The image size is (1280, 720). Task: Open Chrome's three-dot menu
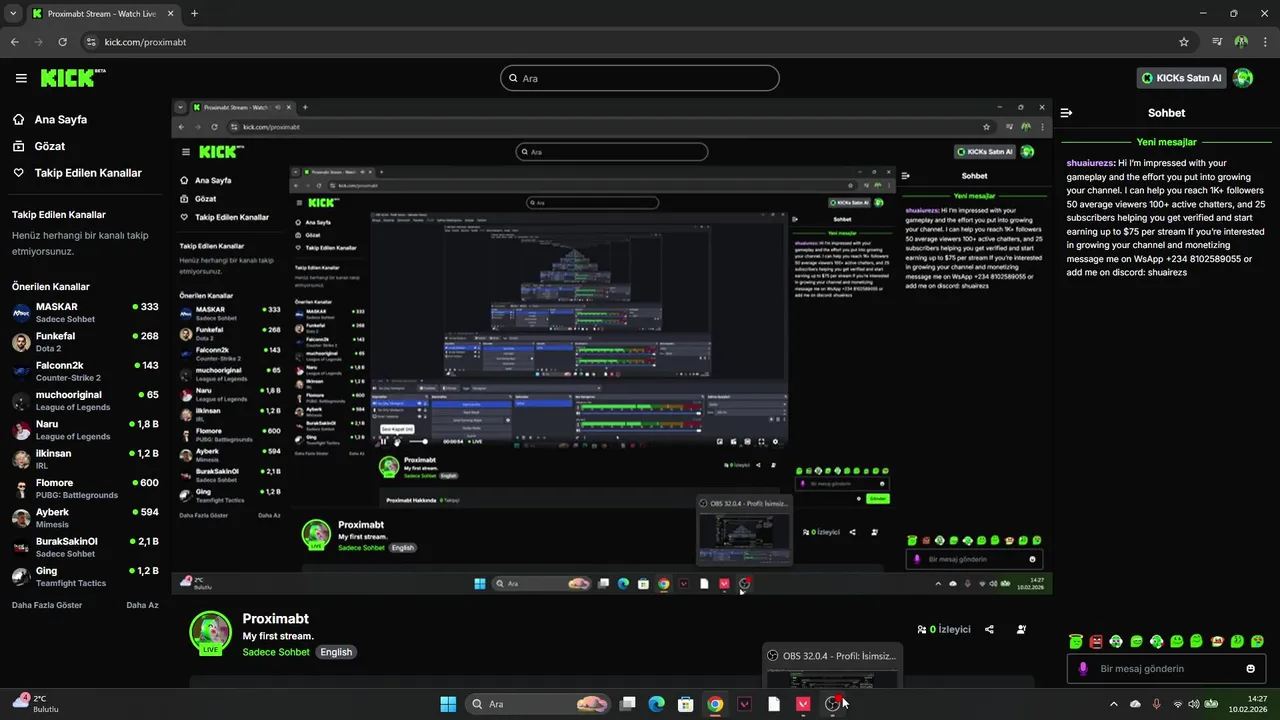[1265, 42]
